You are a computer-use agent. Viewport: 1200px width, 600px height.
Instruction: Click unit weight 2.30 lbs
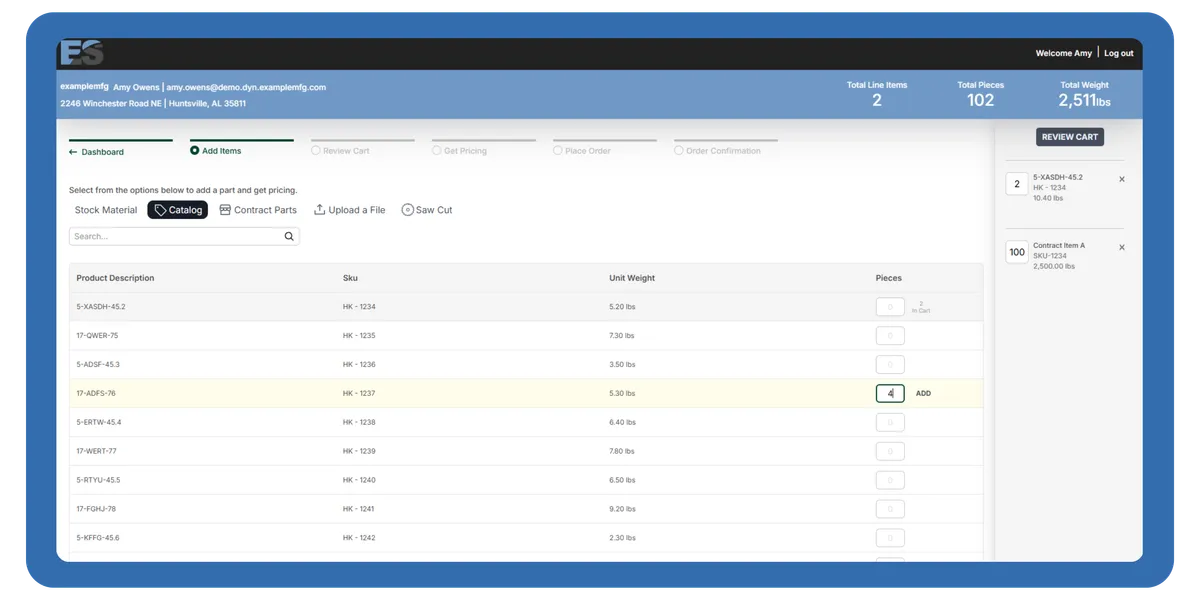click(x=622, y=539)
